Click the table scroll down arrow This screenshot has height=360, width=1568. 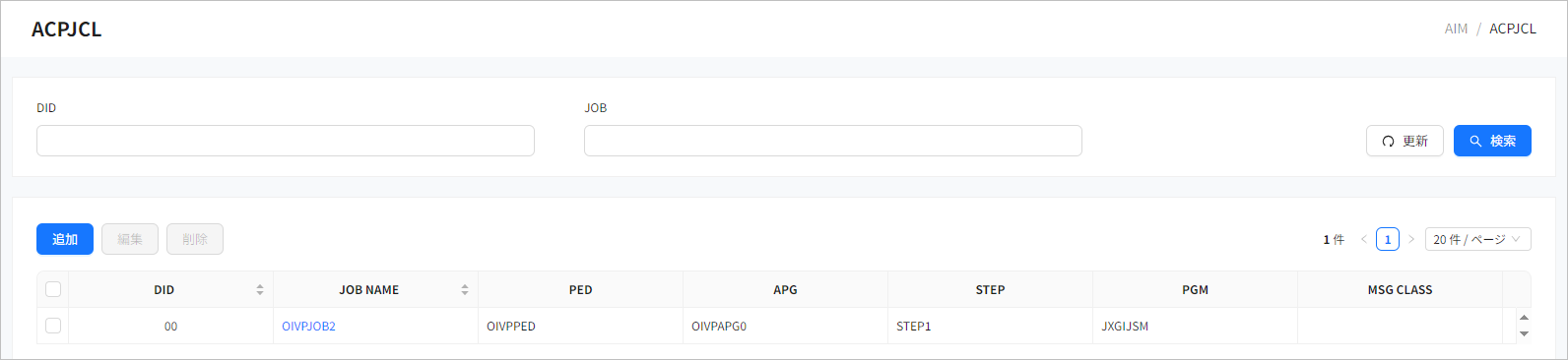(1524, 334)
